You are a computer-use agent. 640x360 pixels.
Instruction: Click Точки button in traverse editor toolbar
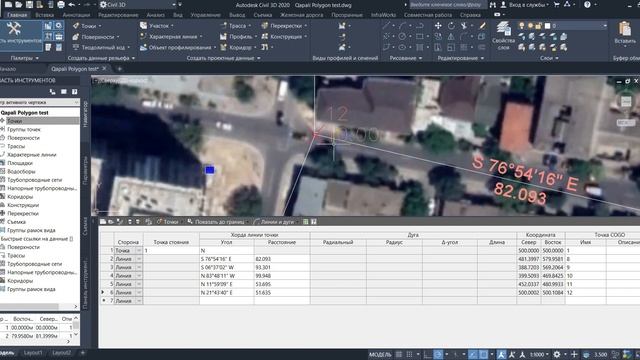pos(168,222)
